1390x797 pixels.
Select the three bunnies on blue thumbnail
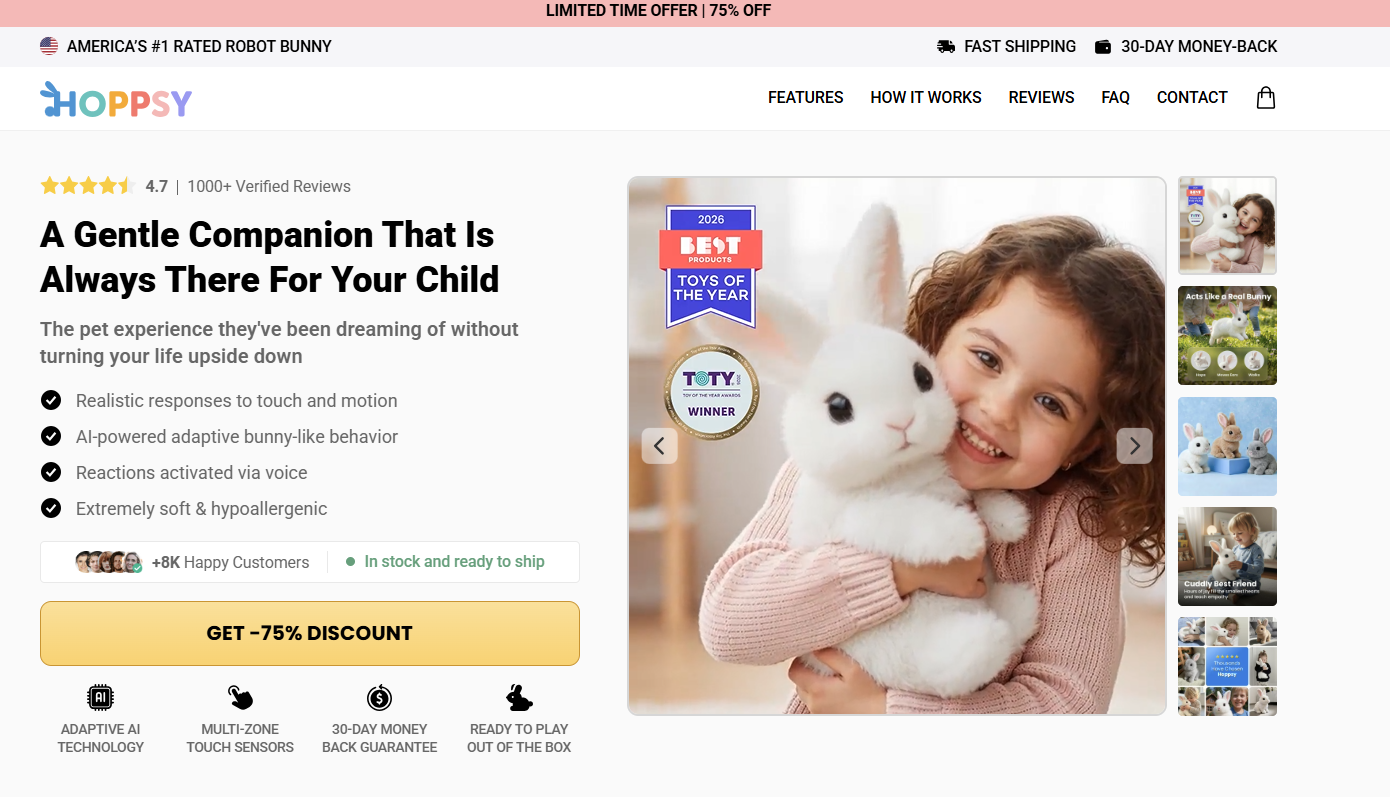(x=1227, y=446)
